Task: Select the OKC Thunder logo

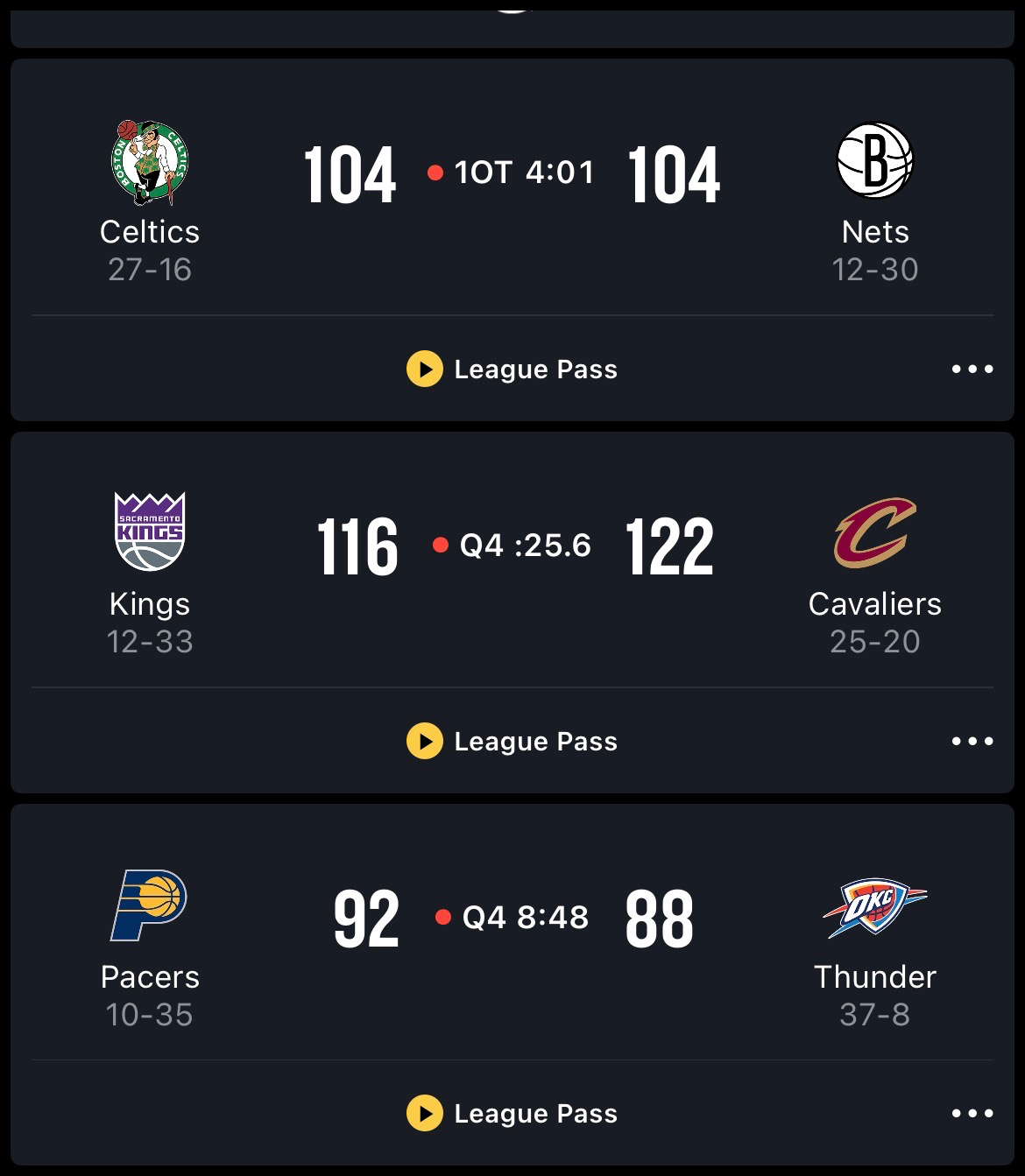Action: click(x=874, y=907)
